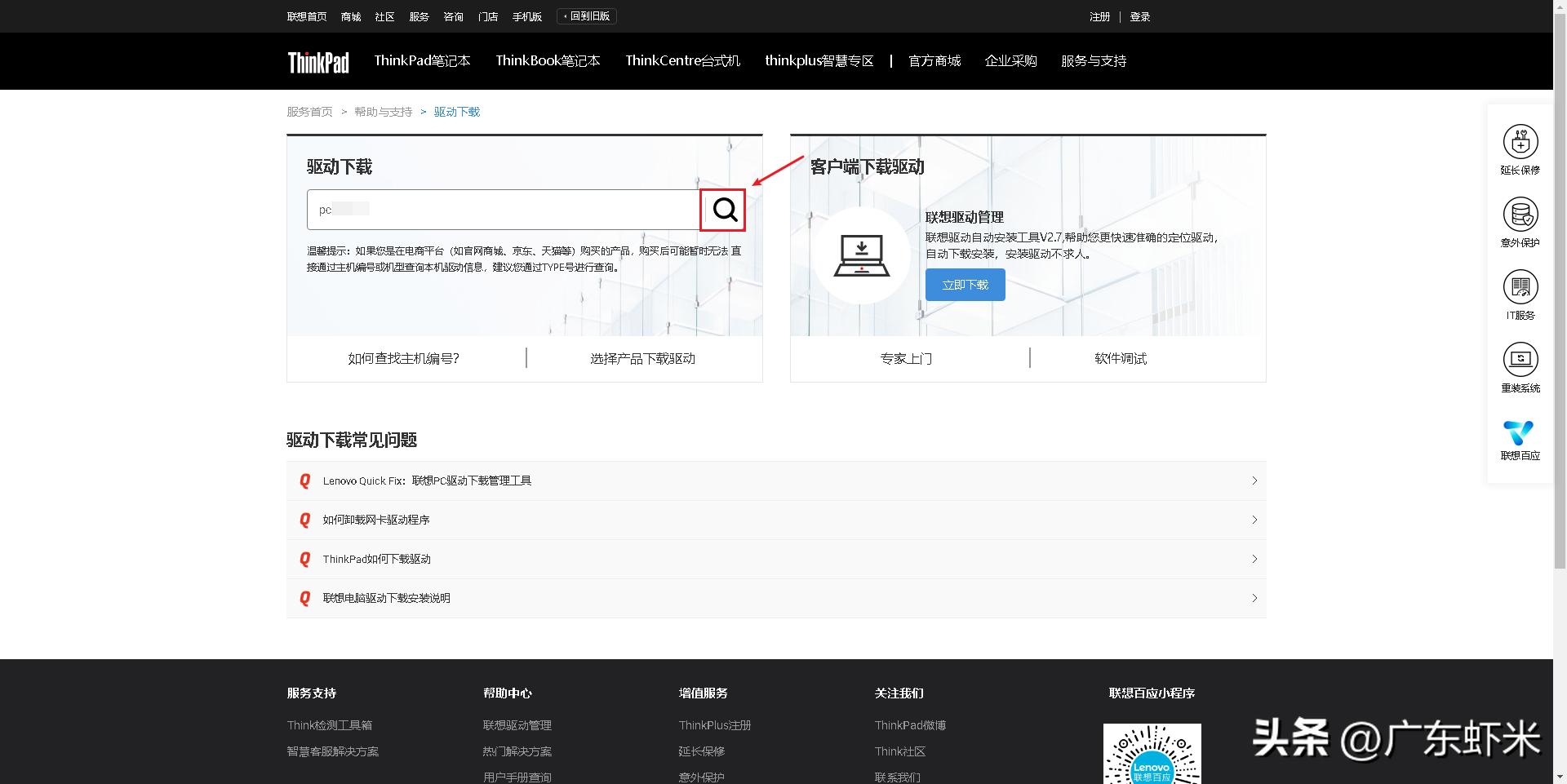Open IT服务 from the right sidebar

click(x=1520, y=286)
